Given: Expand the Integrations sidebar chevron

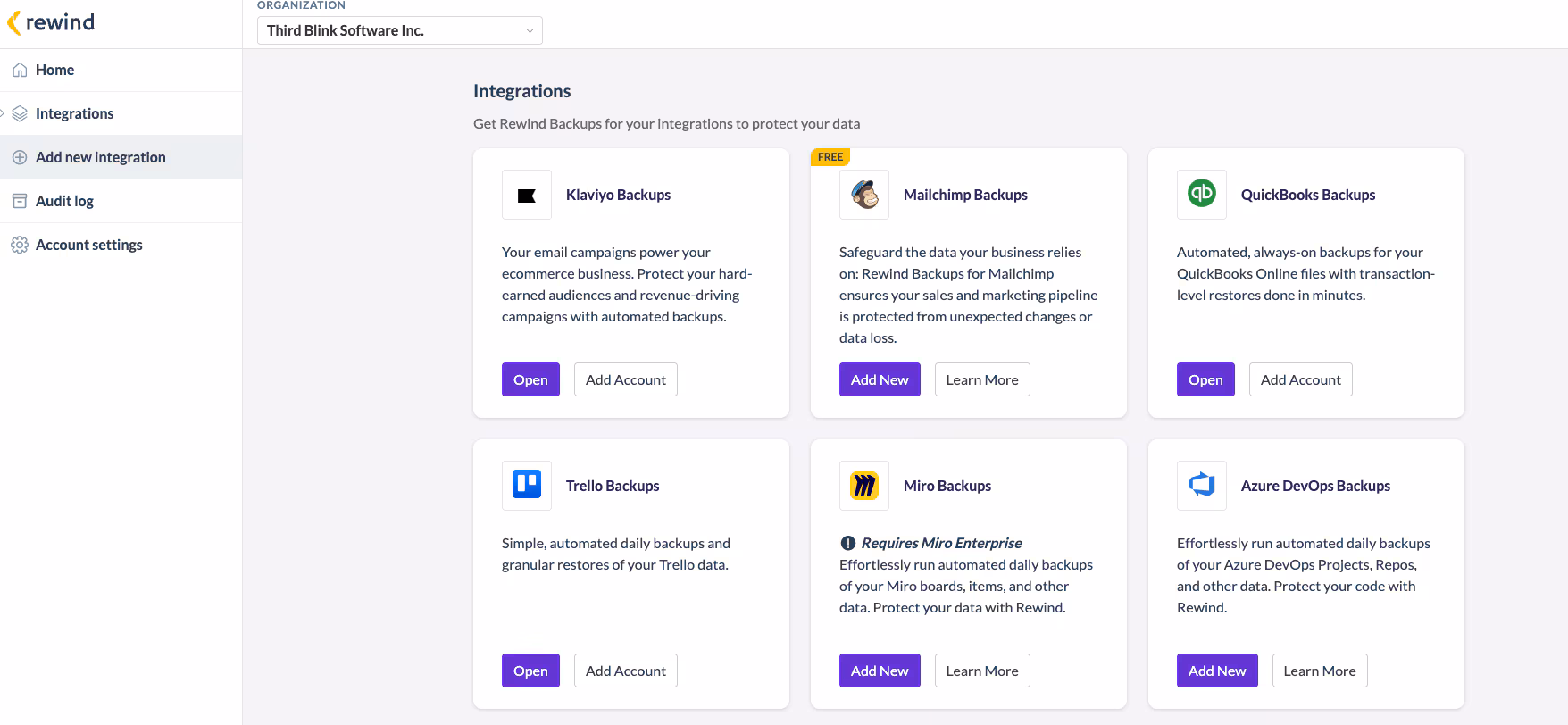Looking at the screenshot, I should [4, 113].
